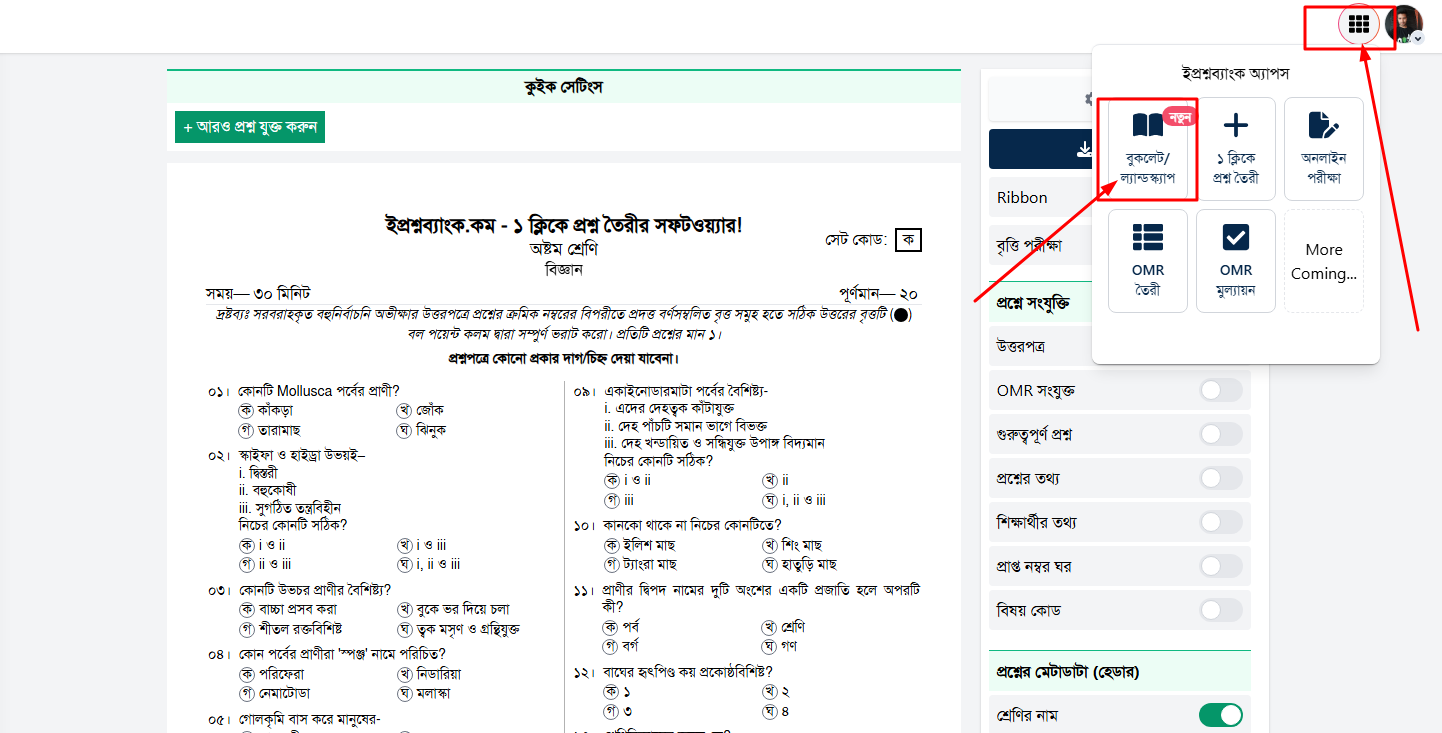This screenshot has height=733, width=1442.
Task: Click the More Coming... placeholder tile
Action: (x=1324, y=261)
